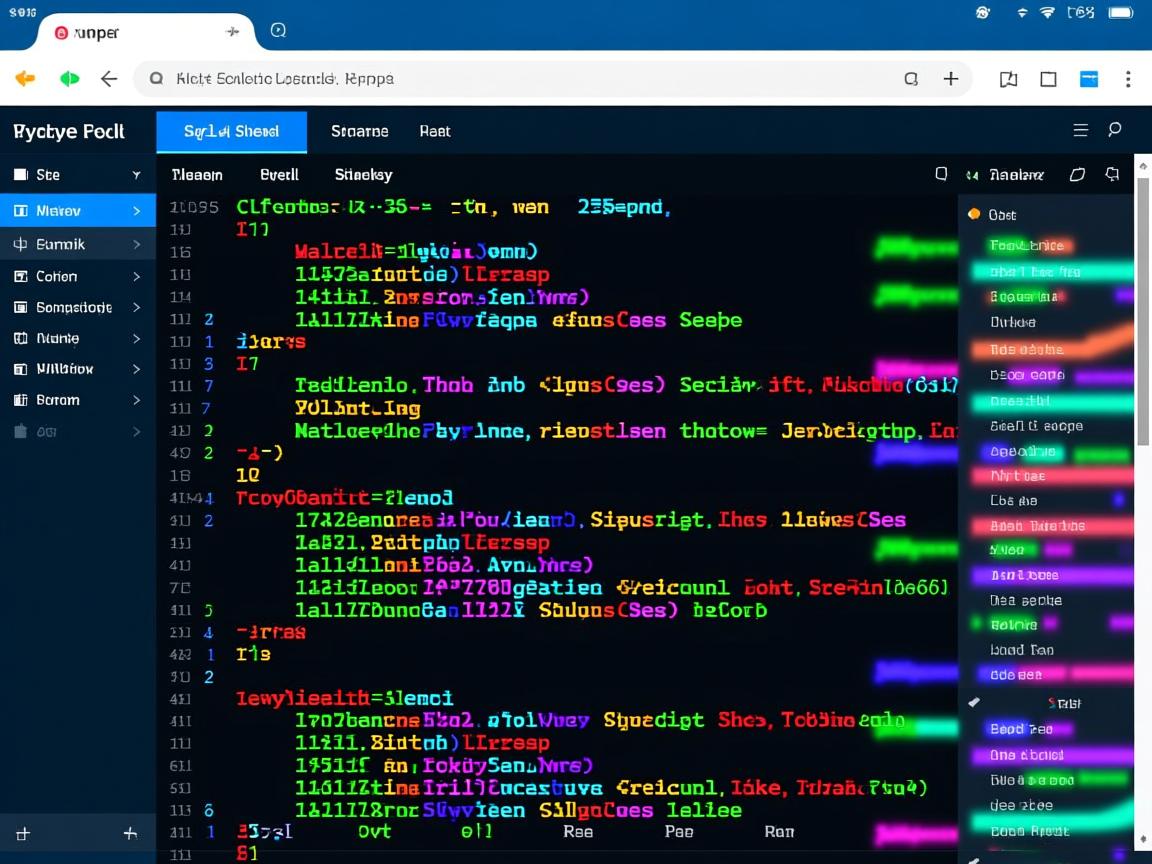Viewport: 1152px width, 864px height.
Task: Click the hamburger menu icon in app header
Action: click(1080, 130)
